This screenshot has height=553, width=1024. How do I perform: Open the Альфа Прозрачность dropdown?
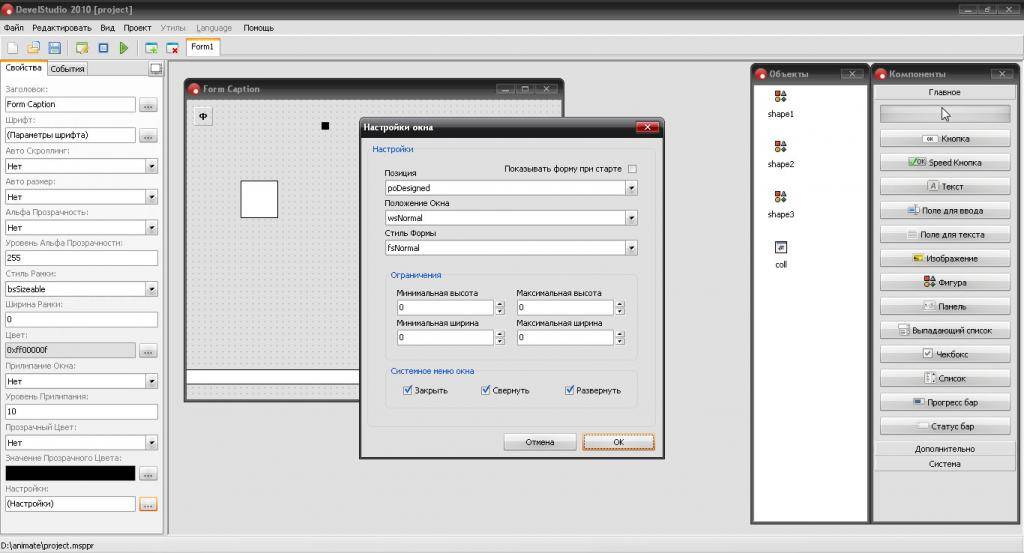pyautogui.click(x=152, y=228)
